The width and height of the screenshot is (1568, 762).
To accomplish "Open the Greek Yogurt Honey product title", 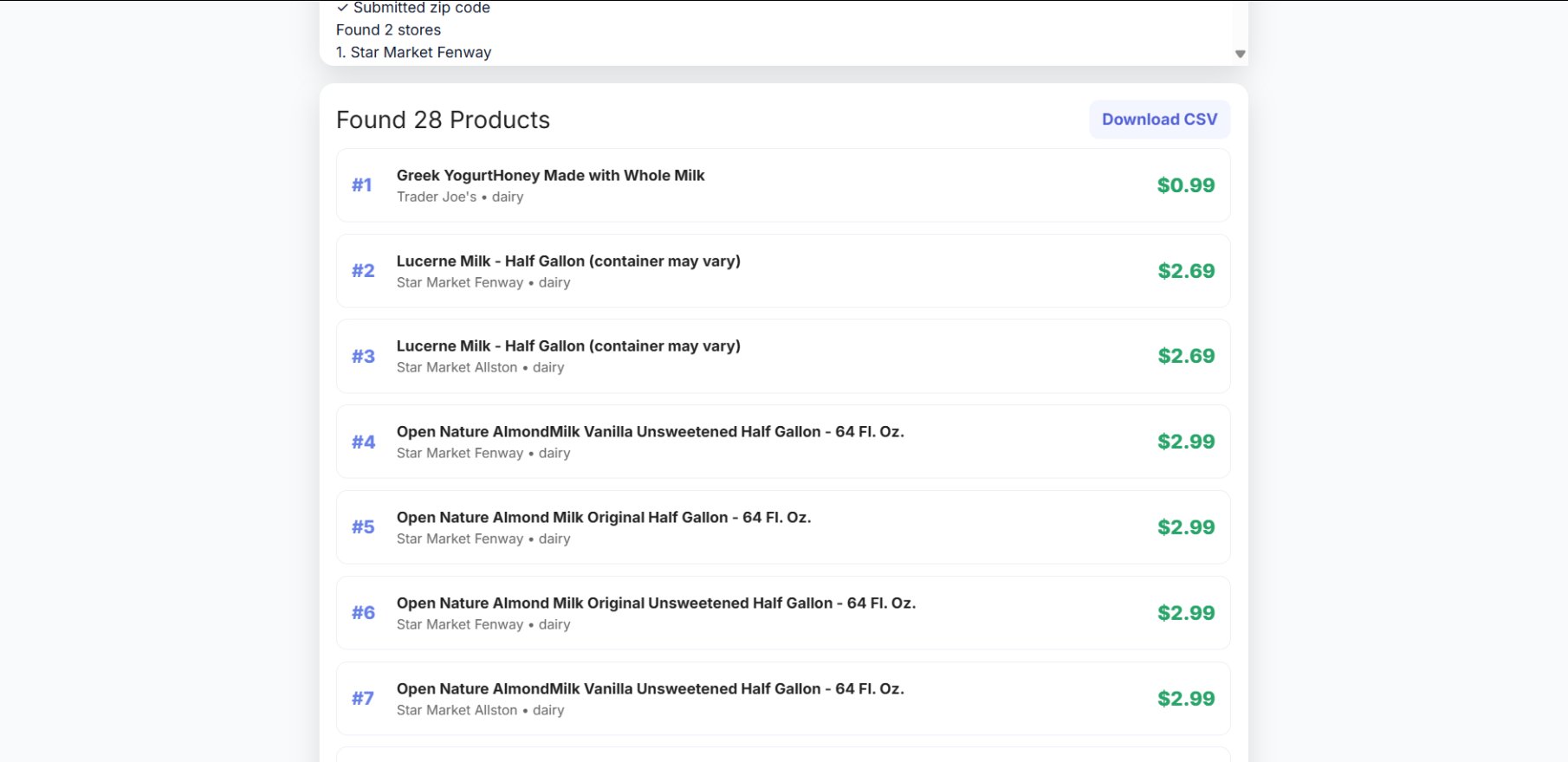I will tap(550, 176).
